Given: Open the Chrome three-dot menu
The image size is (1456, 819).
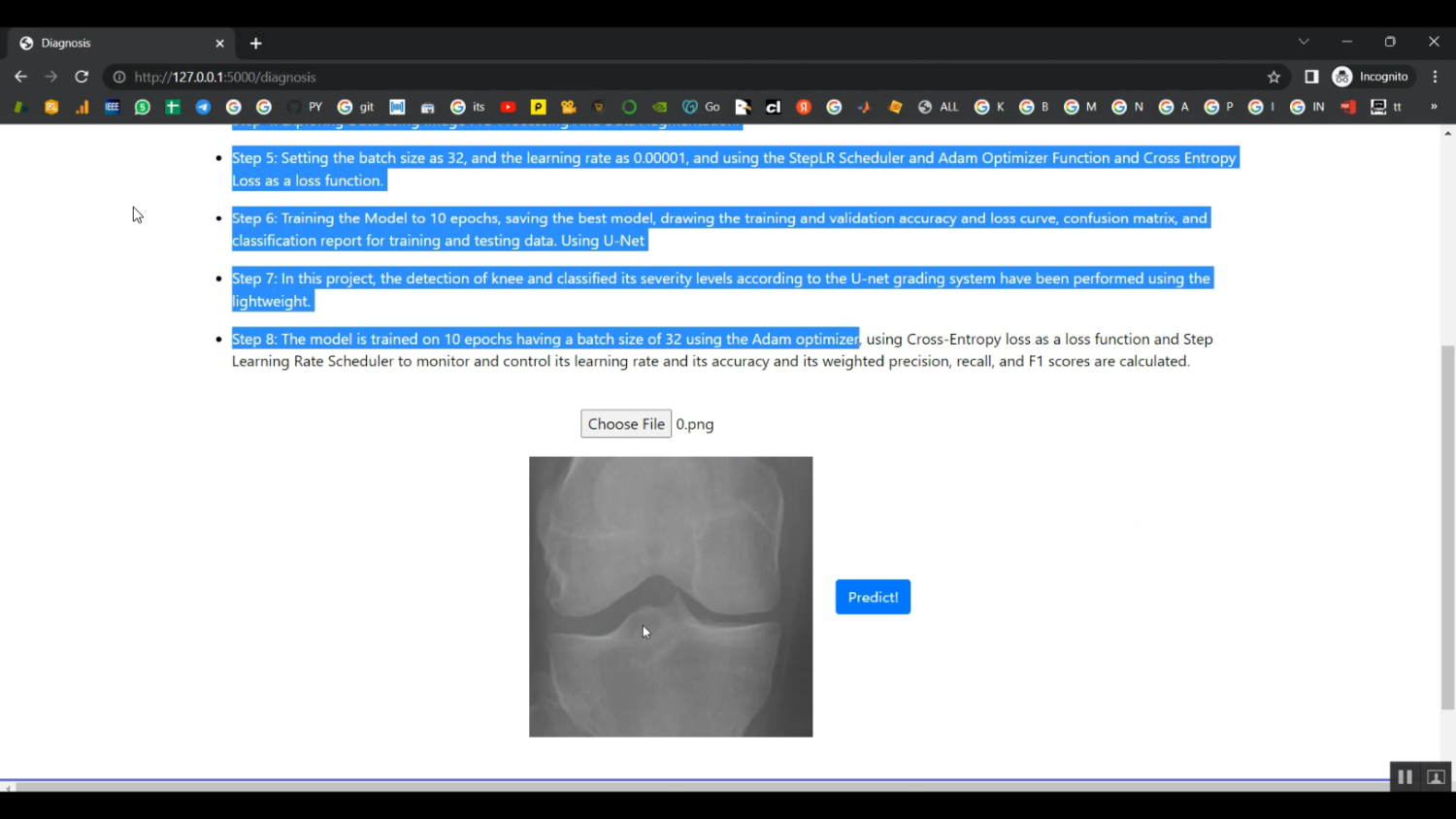Looking at the screenshot, I should pyautogui.click(x=1436, y=77).
